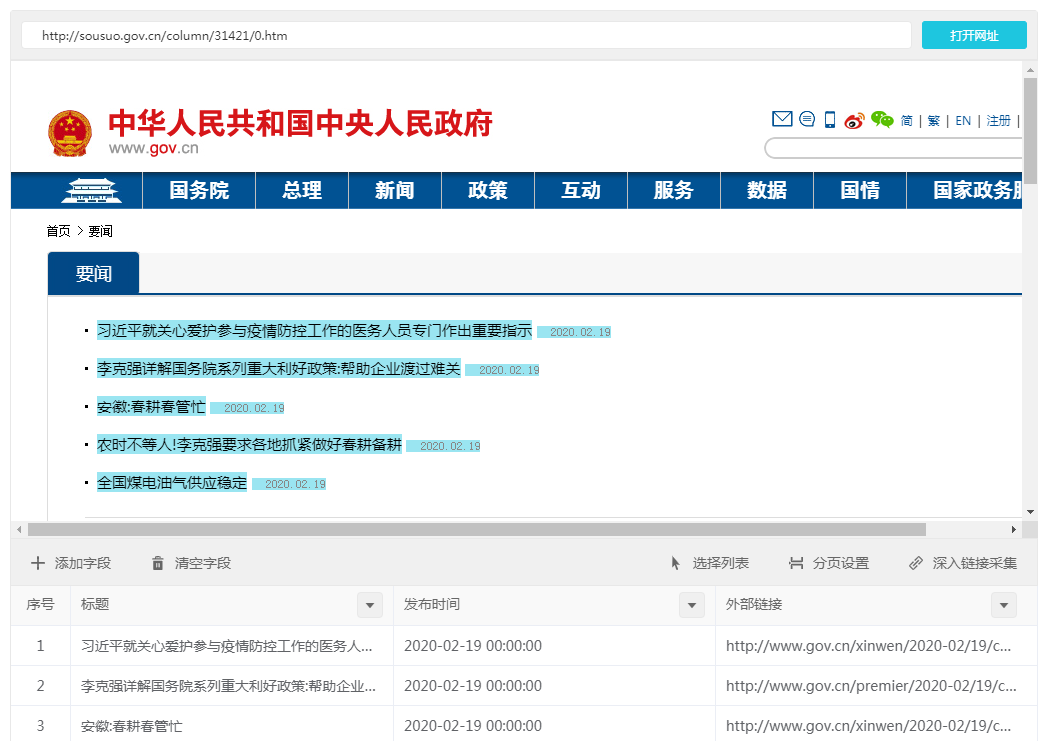Click the vertical scrollbar of the page preview

[x=1031, y=130]
